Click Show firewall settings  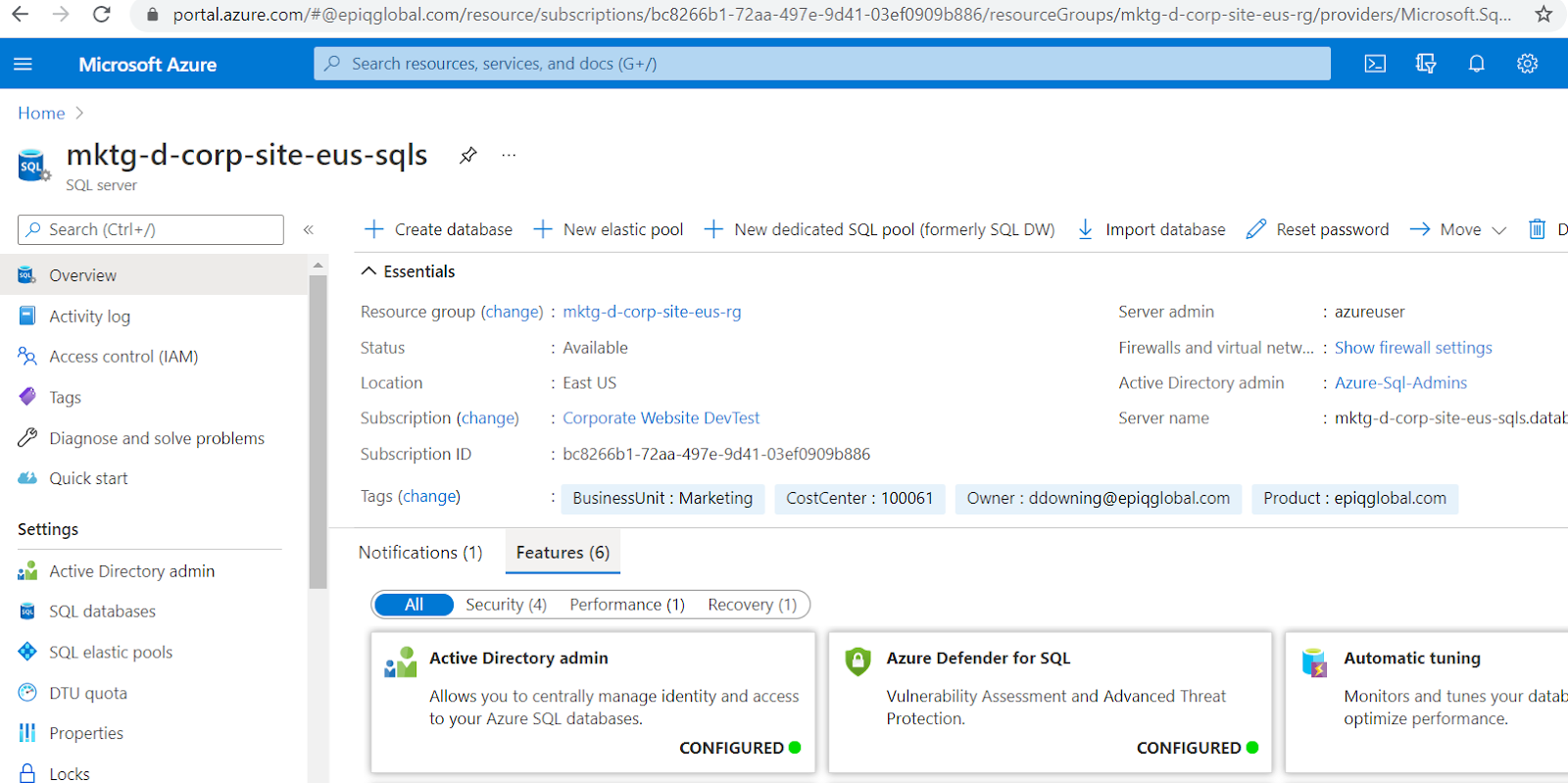coord(1413,348)
